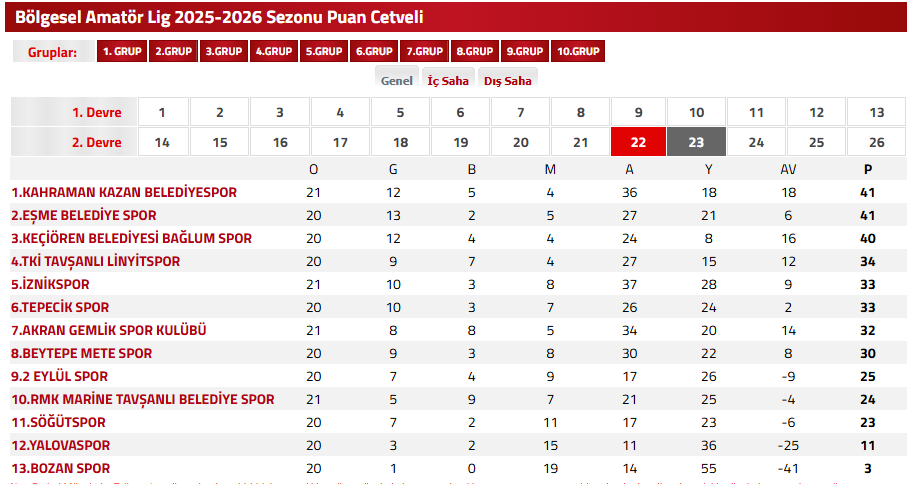Open TKİ Tavşanlı Linyitspor team link
907x484 pixels.
96,261
